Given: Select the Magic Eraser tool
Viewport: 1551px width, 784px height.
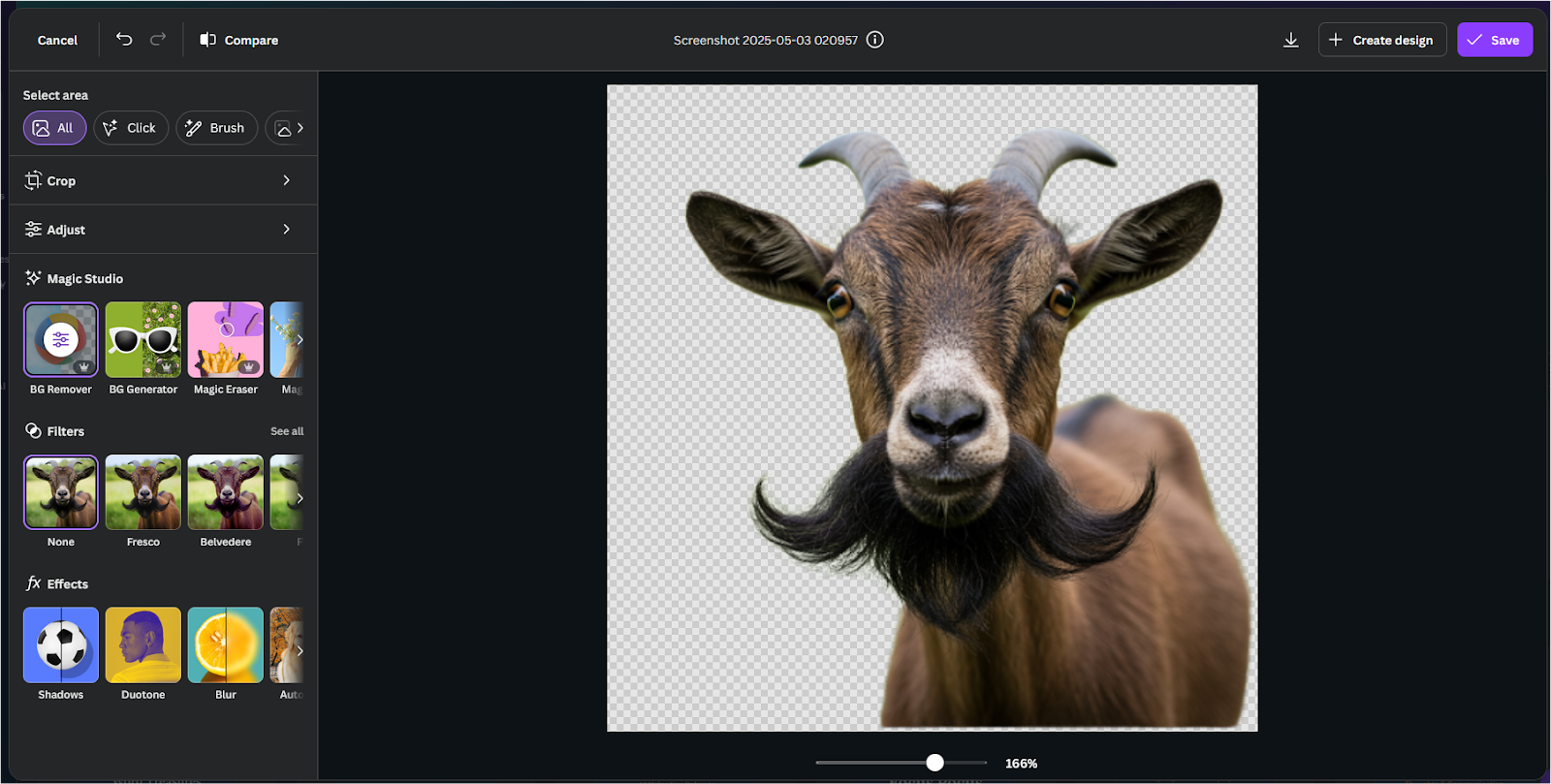Looking at the screenshot, I should (x=226, y=340).
